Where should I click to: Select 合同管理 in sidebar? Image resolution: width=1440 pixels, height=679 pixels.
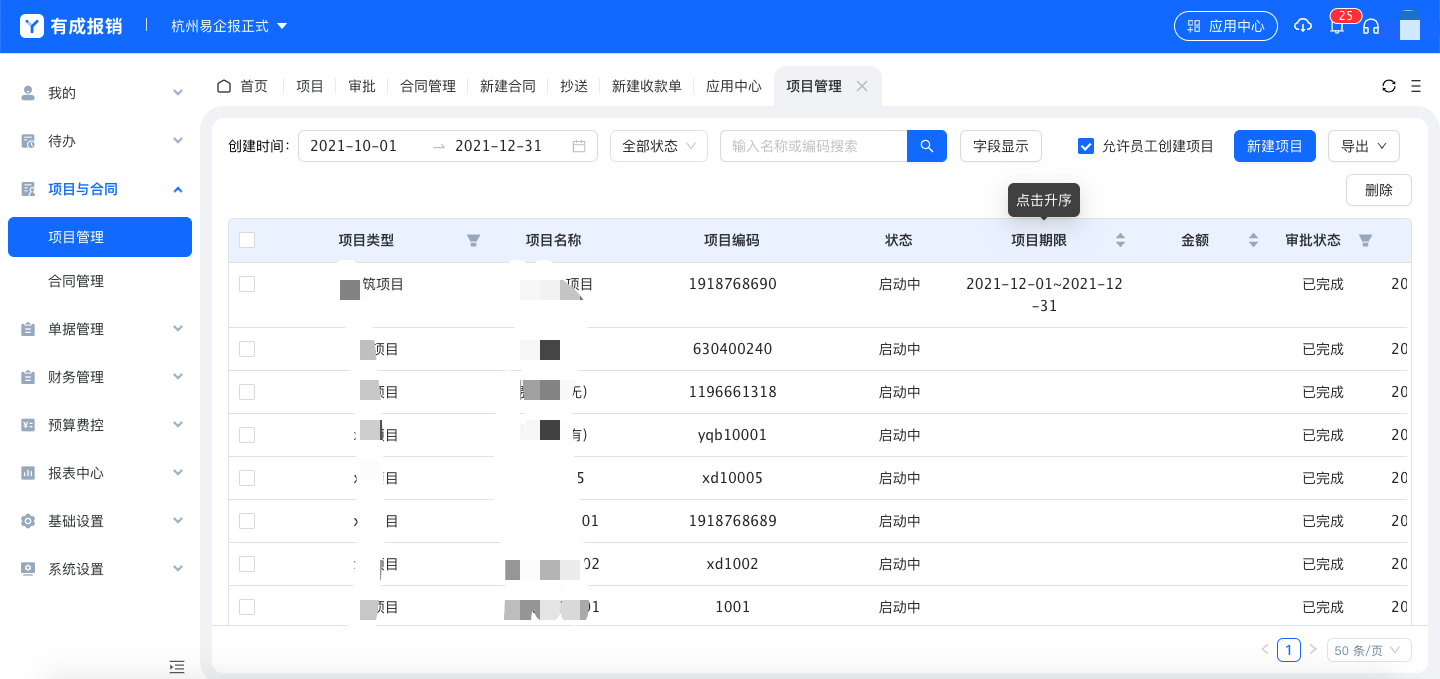100,281
